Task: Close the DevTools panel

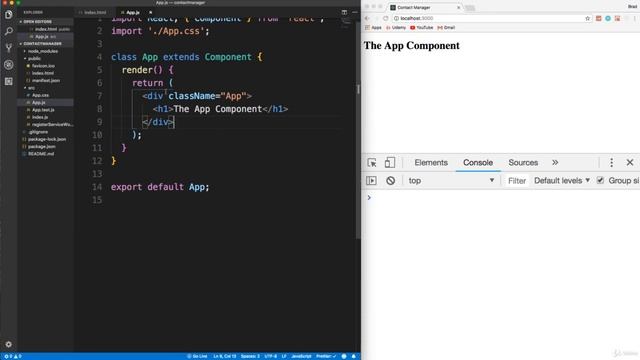Action: tap(630, 162)
